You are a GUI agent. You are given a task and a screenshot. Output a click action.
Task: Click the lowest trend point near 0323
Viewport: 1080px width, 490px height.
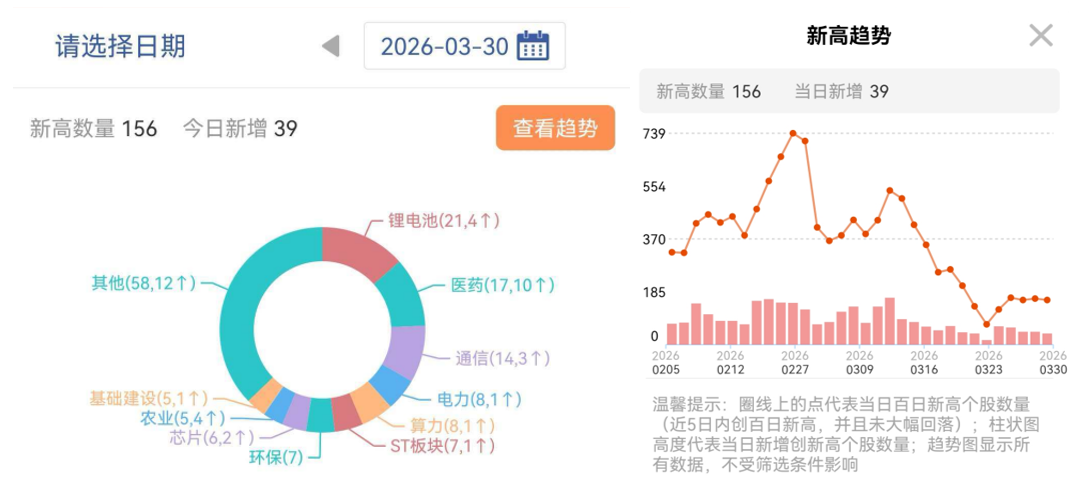(986, 324)
